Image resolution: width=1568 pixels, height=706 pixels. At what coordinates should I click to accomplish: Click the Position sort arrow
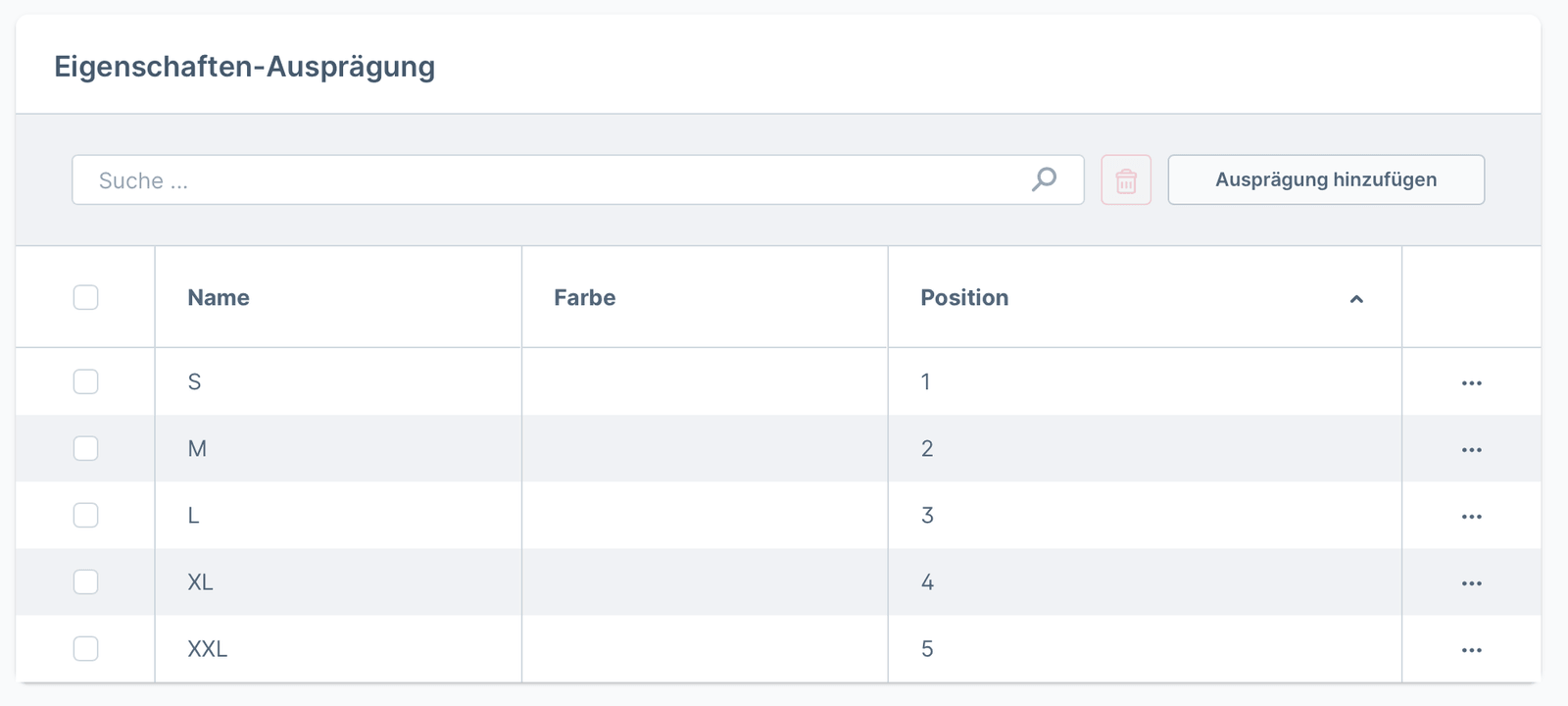[1356, 299]
